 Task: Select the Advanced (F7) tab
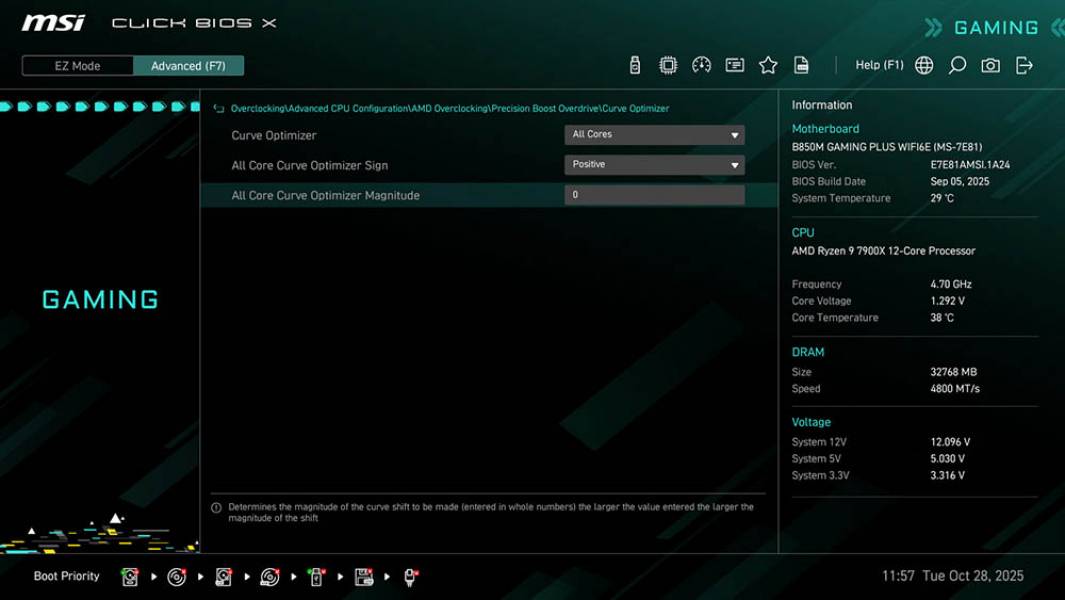coord(189,65)
